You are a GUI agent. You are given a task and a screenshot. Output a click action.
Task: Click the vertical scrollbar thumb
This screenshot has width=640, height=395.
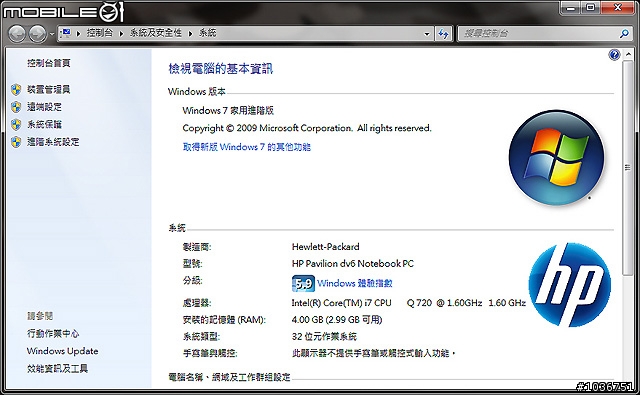tap(627, 167)
